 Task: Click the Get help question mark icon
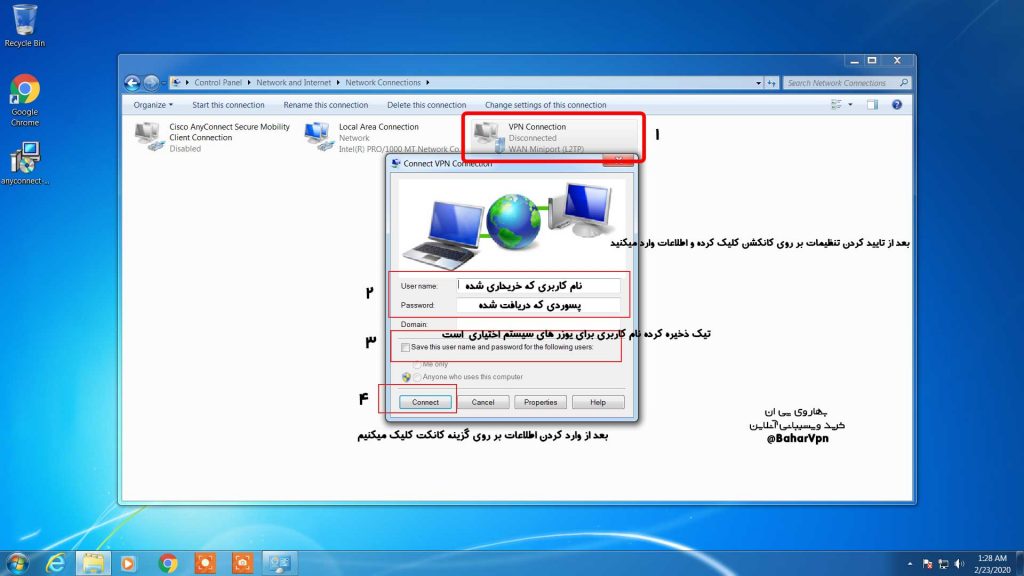click(897, 104)
